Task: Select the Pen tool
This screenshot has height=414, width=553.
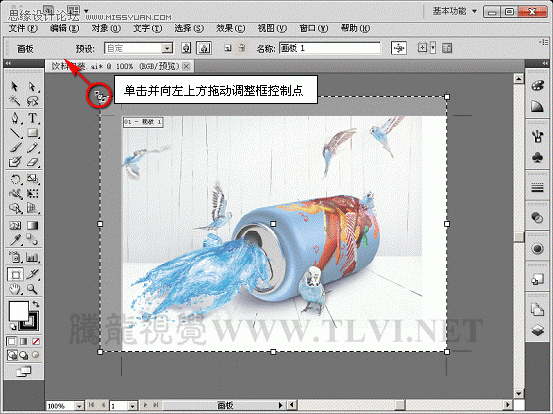Action: tap(14, 118)
